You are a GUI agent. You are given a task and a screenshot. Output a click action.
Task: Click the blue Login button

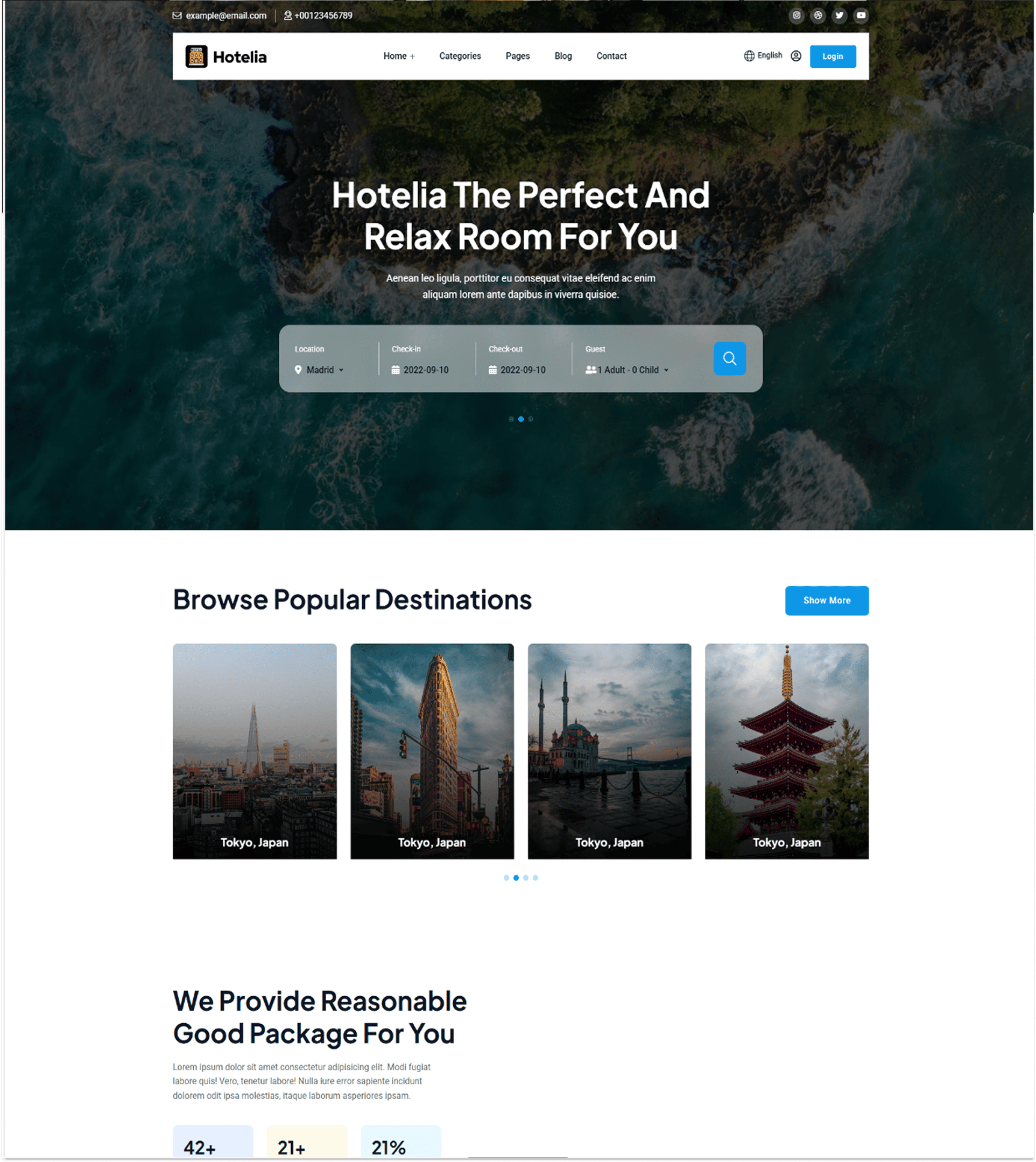[x=833, y=57]
